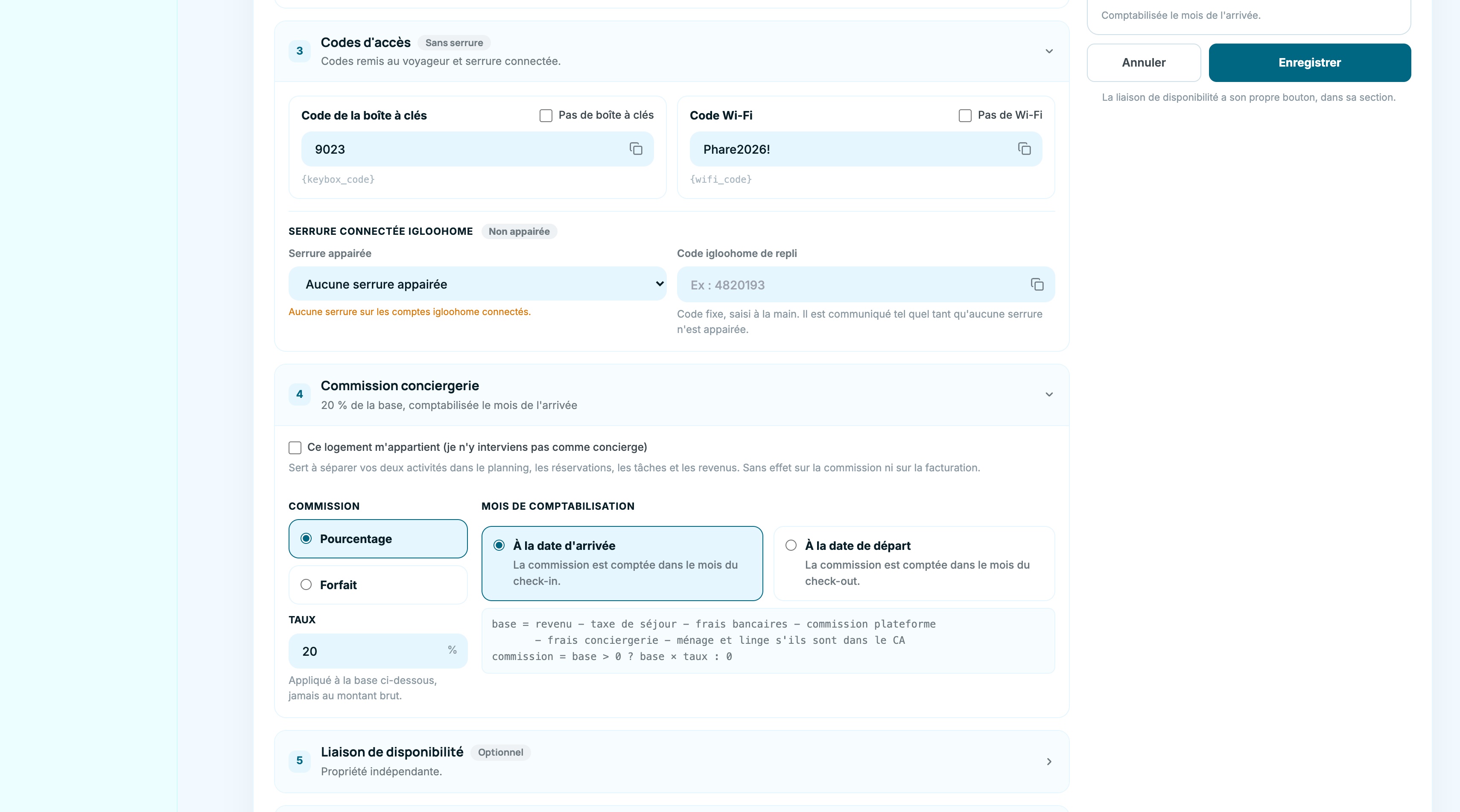Open the 'Aucune serrure appairée' dropdown
1460x812 pixels.
click(477, 284)
